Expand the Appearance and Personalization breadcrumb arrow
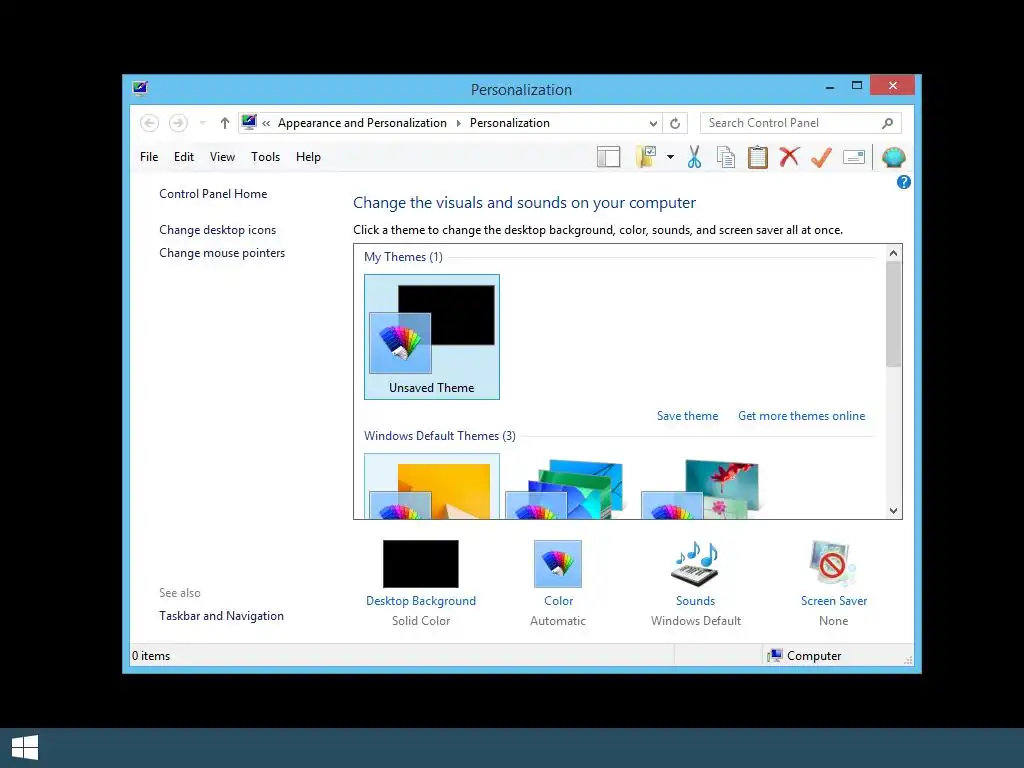This screenshot has height=768, width=1024. pos(458,123)
